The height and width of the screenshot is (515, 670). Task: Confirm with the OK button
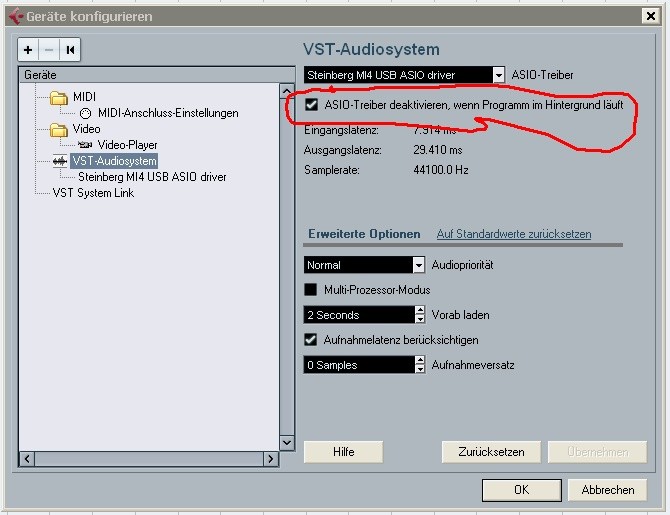[x=522, y=490]
